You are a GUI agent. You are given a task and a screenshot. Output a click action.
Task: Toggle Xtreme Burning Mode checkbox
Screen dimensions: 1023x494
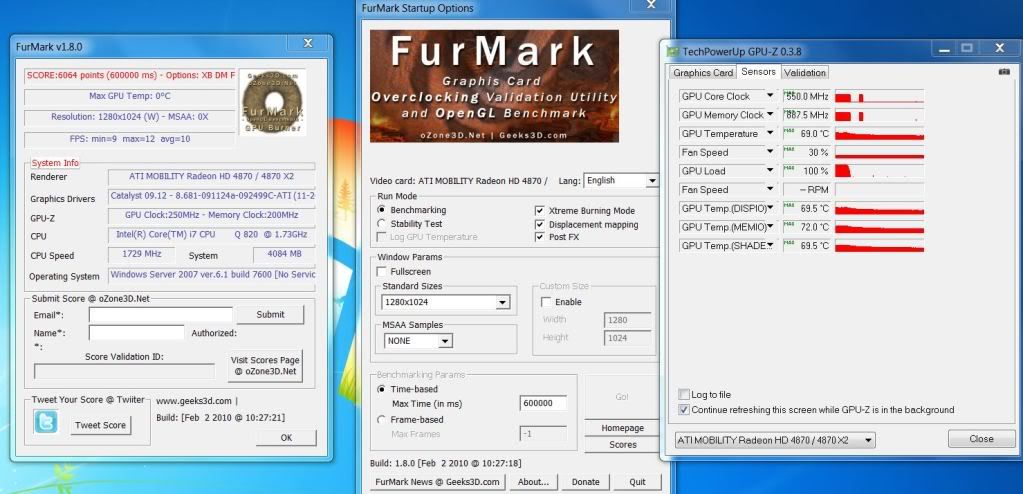pos(540,211)
